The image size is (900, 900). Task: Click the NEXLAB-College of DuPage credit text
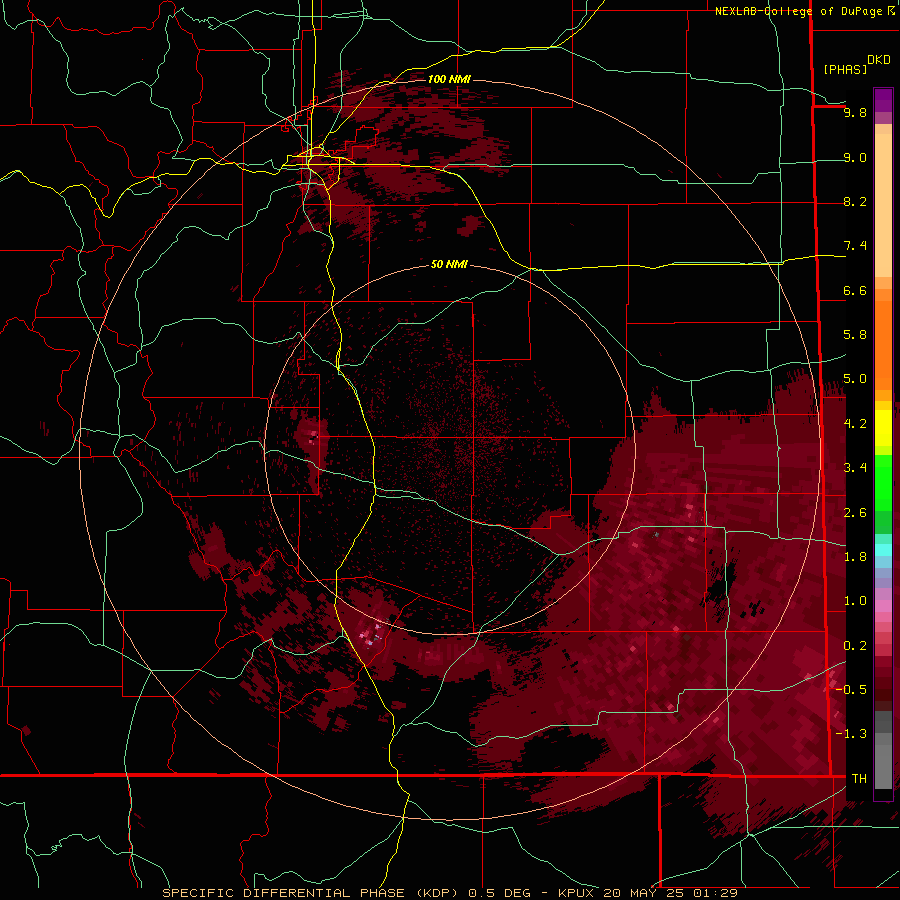pyautogui.click(x=799, y=11)
